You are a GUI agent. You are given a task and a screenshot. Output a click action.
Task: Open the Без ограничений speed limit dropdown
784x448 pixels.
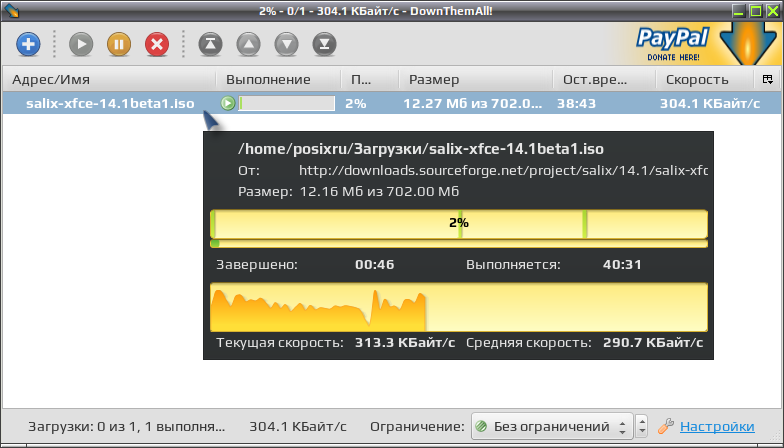click(x=552, y=426)
